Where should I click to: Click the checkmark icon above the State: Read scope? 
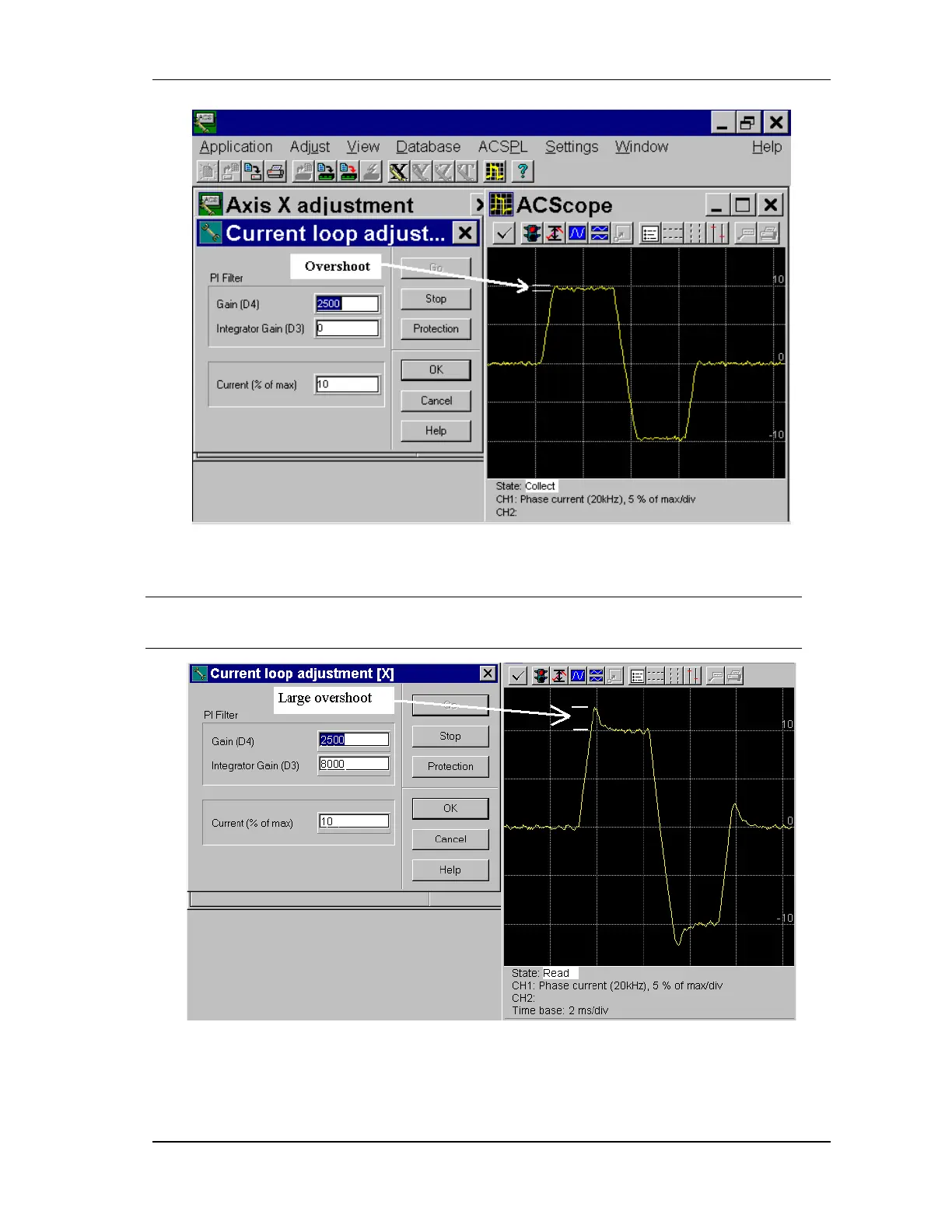click(x=518, y=676)
